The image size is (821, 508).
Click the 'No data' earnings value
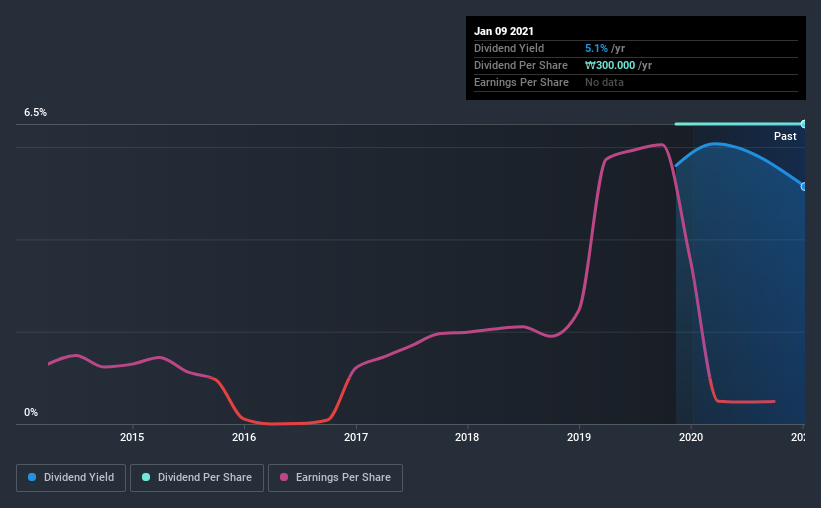pos(604,82)
